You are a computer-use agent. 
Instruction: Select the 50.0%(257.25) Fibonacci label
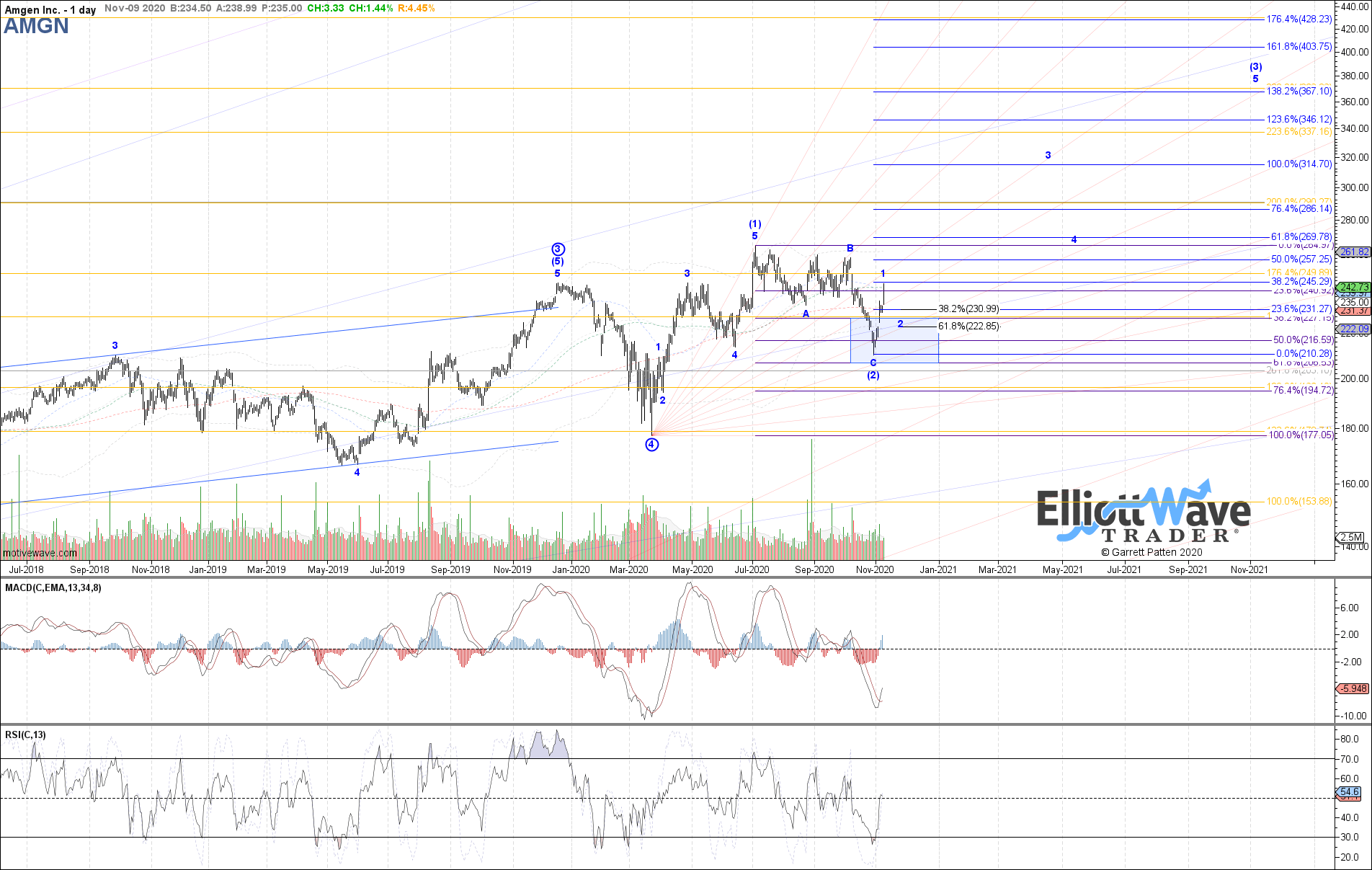(1301, 259)
